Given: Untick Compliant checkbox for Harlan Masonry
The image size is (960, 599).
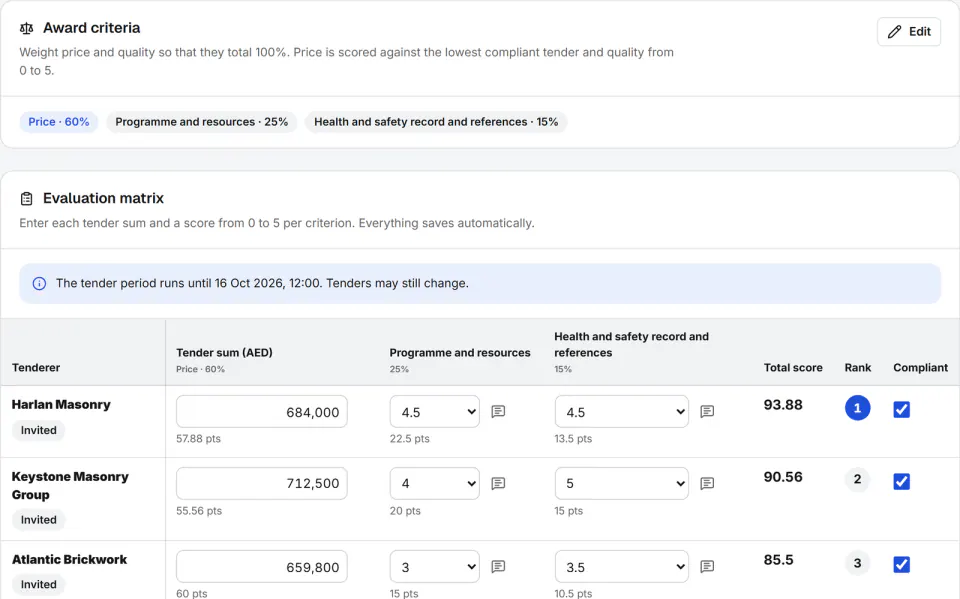Looking at the screenshot, I should (901, 409).
